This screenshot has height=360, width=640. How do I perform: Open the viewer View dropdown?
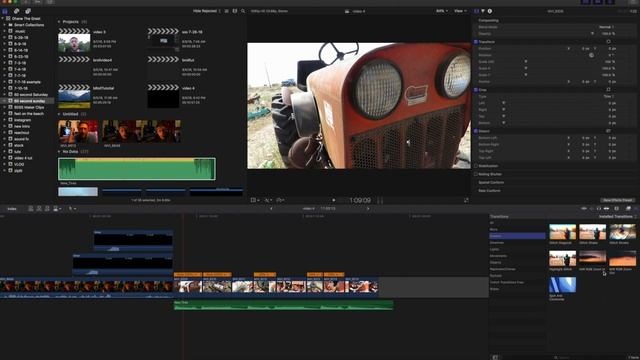point(460,11)
